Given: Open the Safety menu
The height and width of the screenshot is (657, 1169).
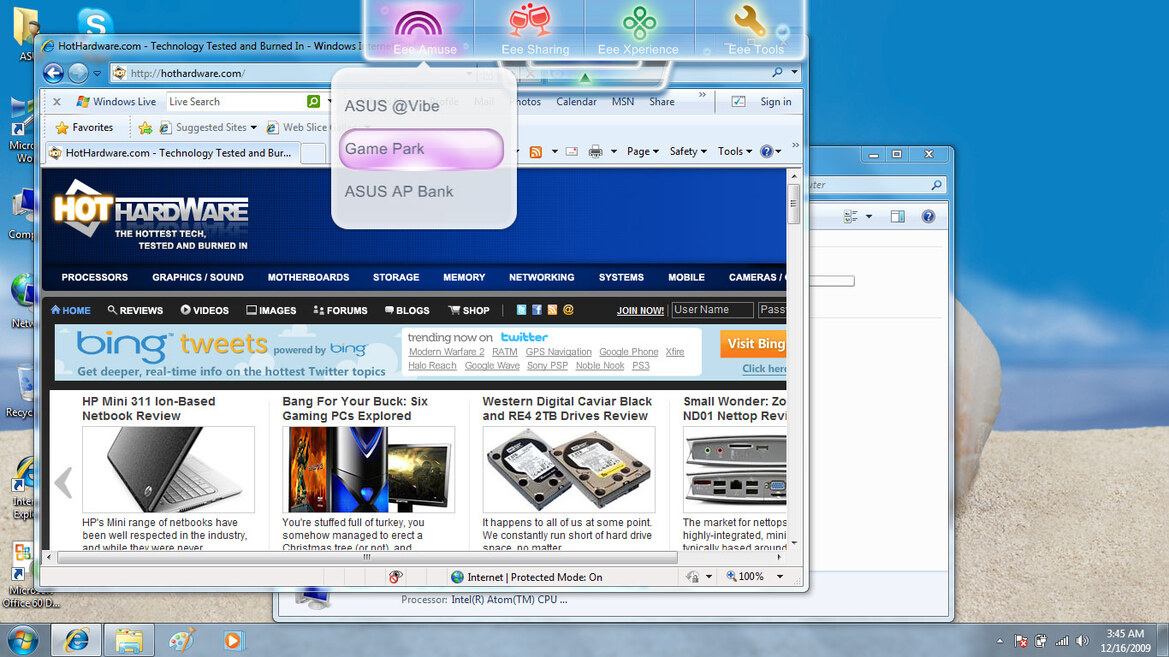Looking at the screenshot, I should coord(687,151).
